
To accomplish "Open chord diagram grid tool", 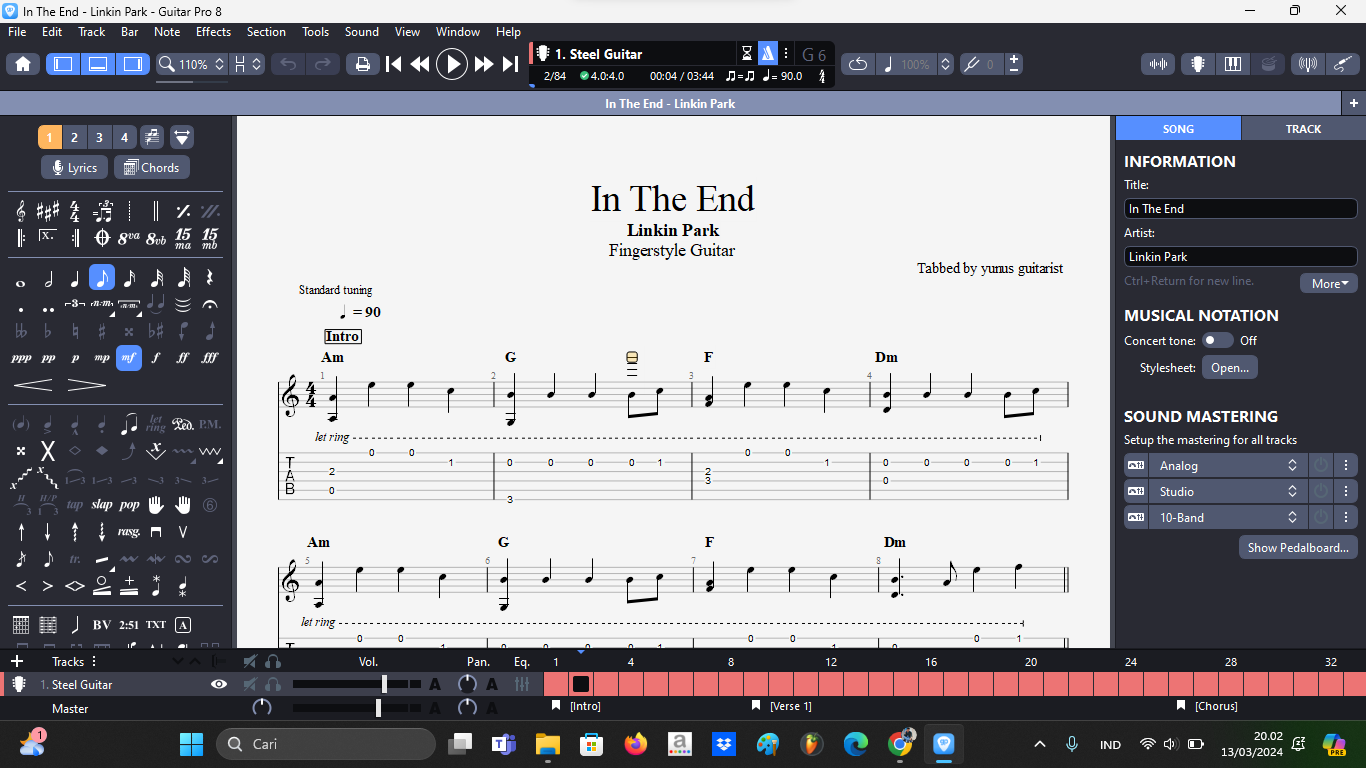I will tap(21, 625).
